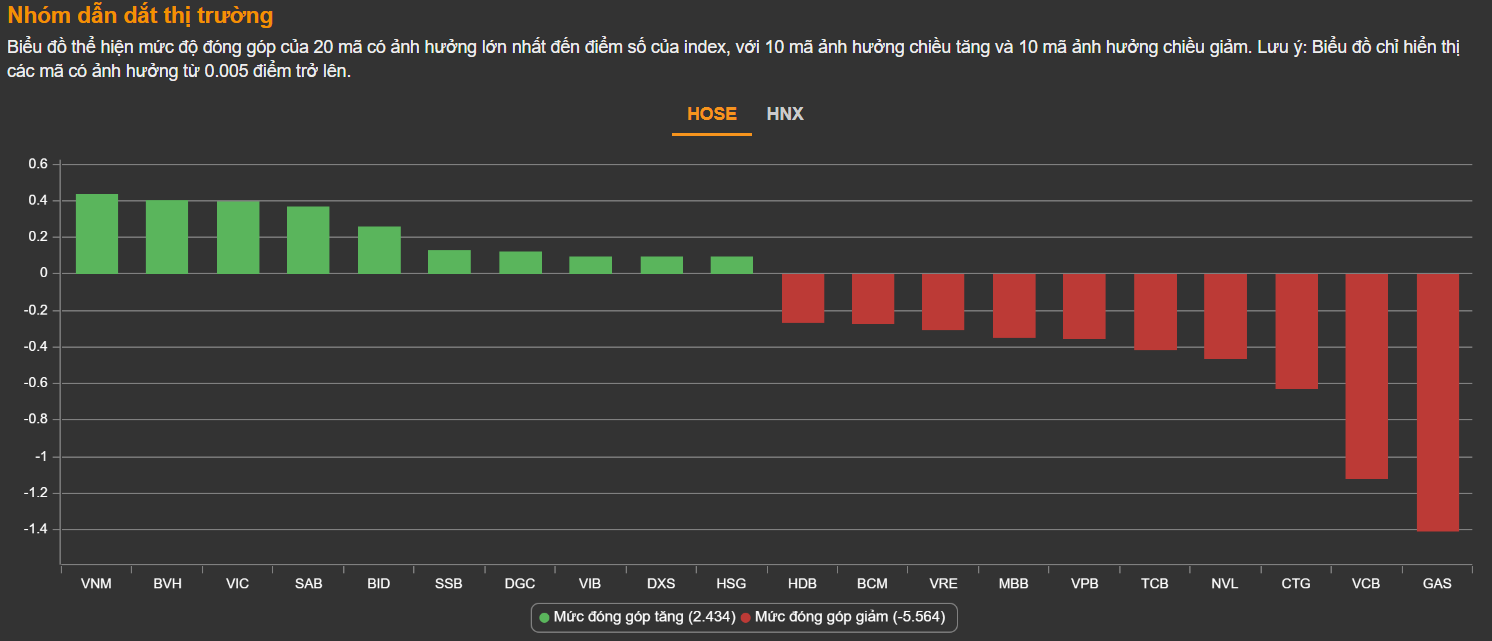This screenshot has width=1492, height=641.
Task: Switch to the HNX tab
Action: [x=785, y=114]
